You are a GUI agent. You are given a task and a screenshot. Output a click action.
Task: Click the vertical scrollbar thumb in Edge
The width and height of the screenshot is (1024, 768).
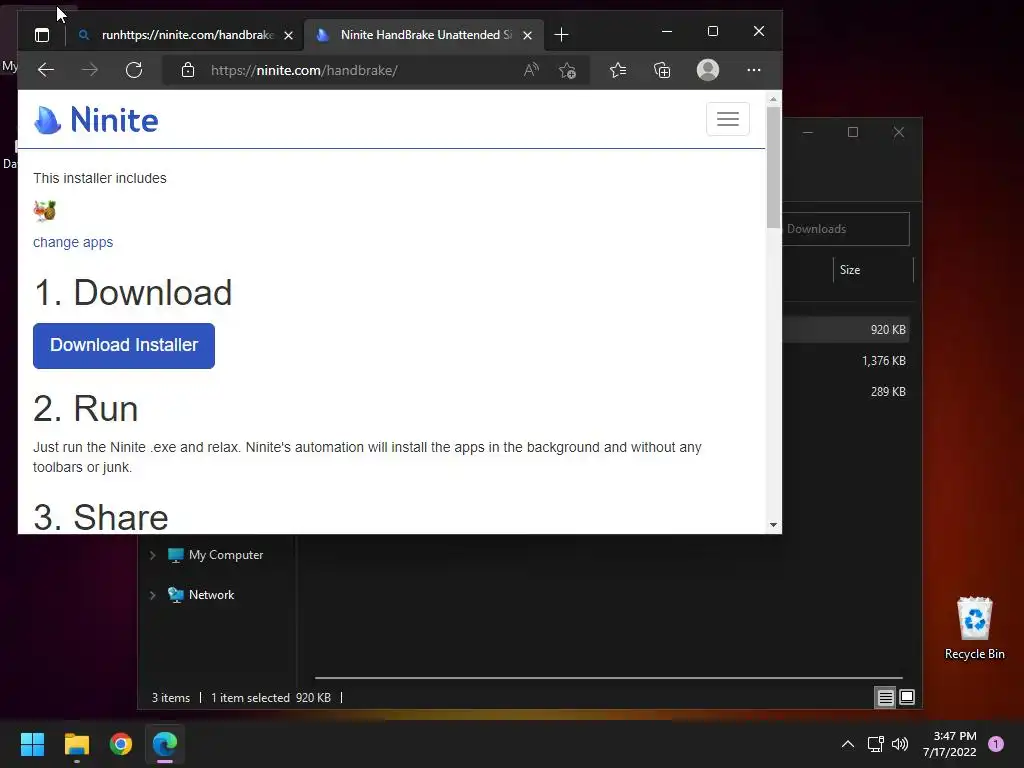(773, 167)
